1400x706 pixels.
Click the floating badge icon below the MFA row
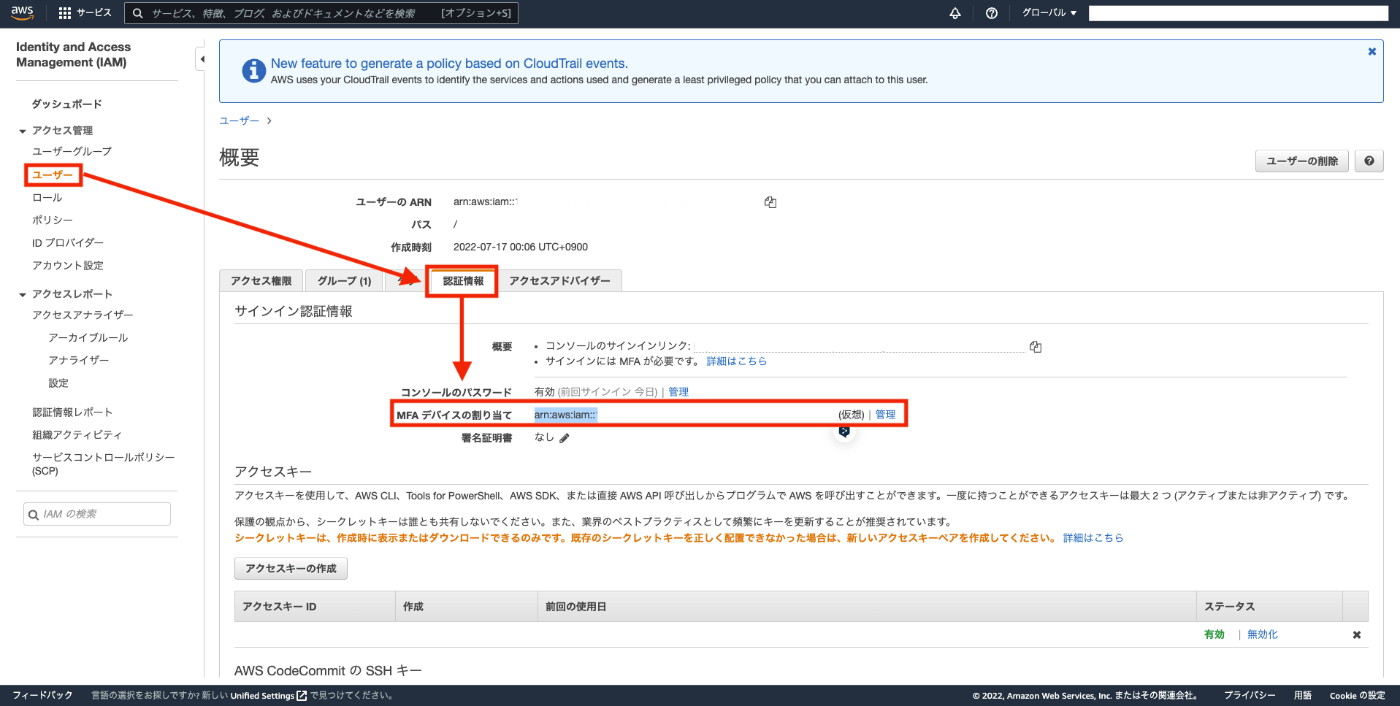pos(844,431)
